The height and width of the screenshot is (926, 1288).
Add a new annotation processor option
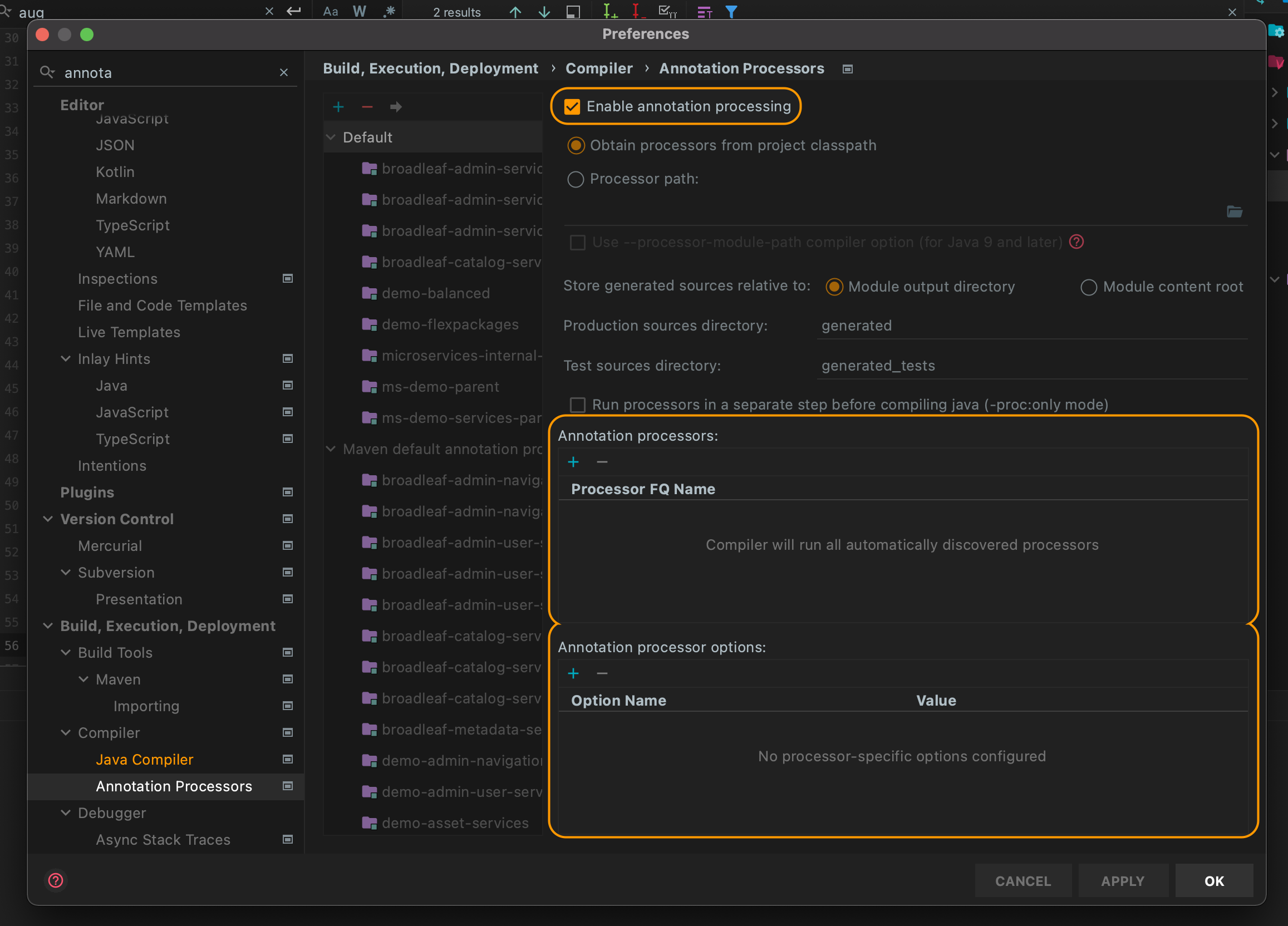point(573,673)
